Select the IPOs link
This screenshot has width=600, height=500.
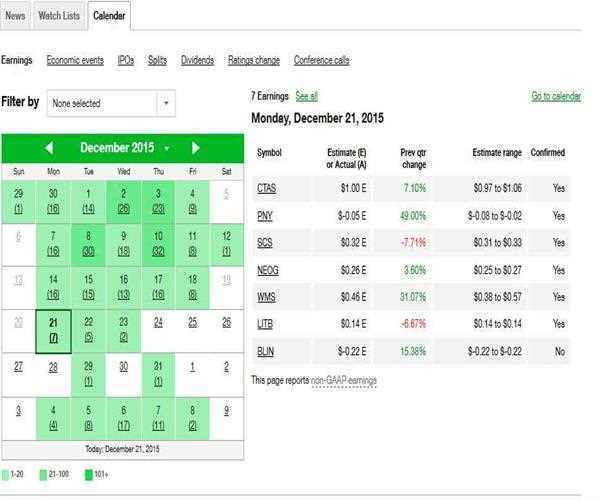(x=125, y=60)
